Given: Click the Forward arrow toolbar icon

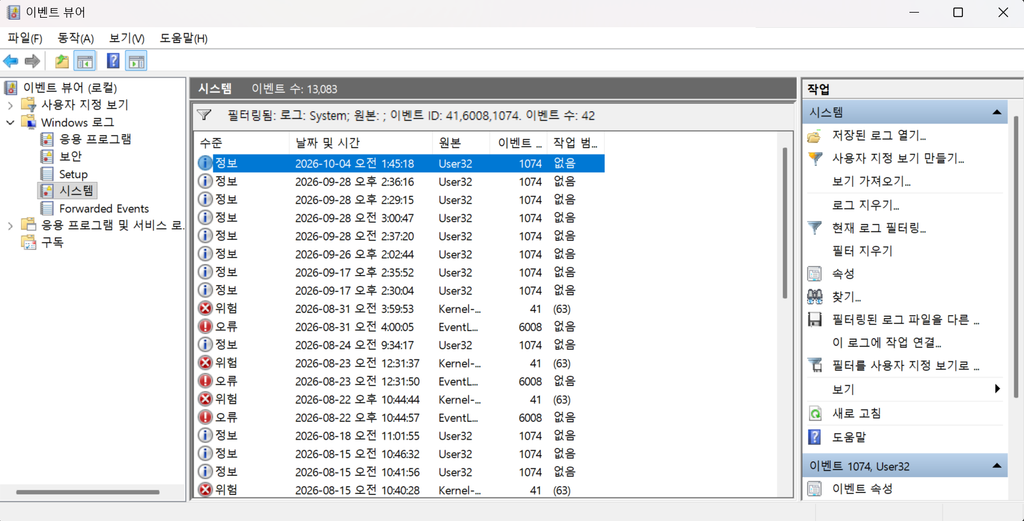Looking at the screenshot, I should pos(31,61).
